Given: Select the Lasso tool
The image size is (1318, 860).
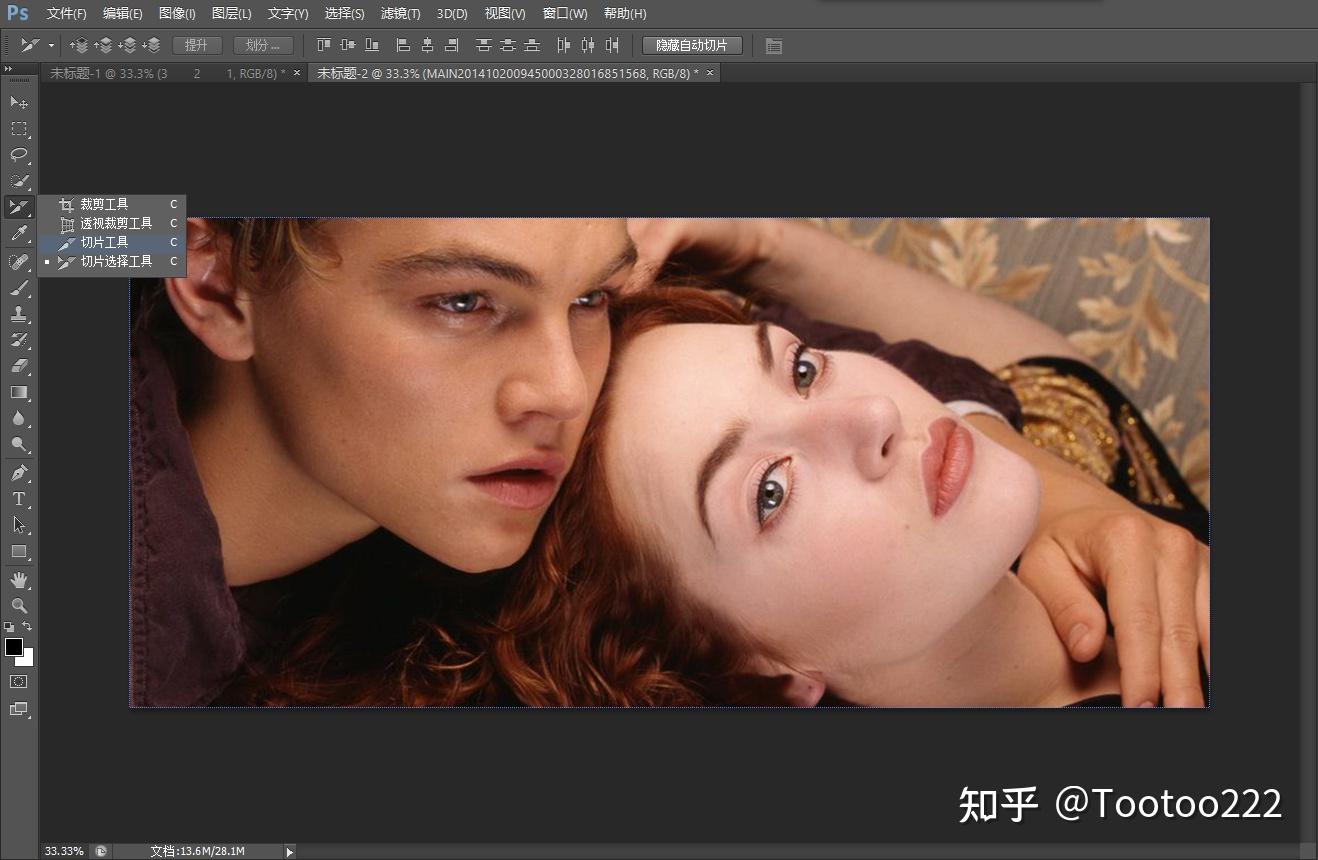Looking at the screenshot, I should 19,154.
